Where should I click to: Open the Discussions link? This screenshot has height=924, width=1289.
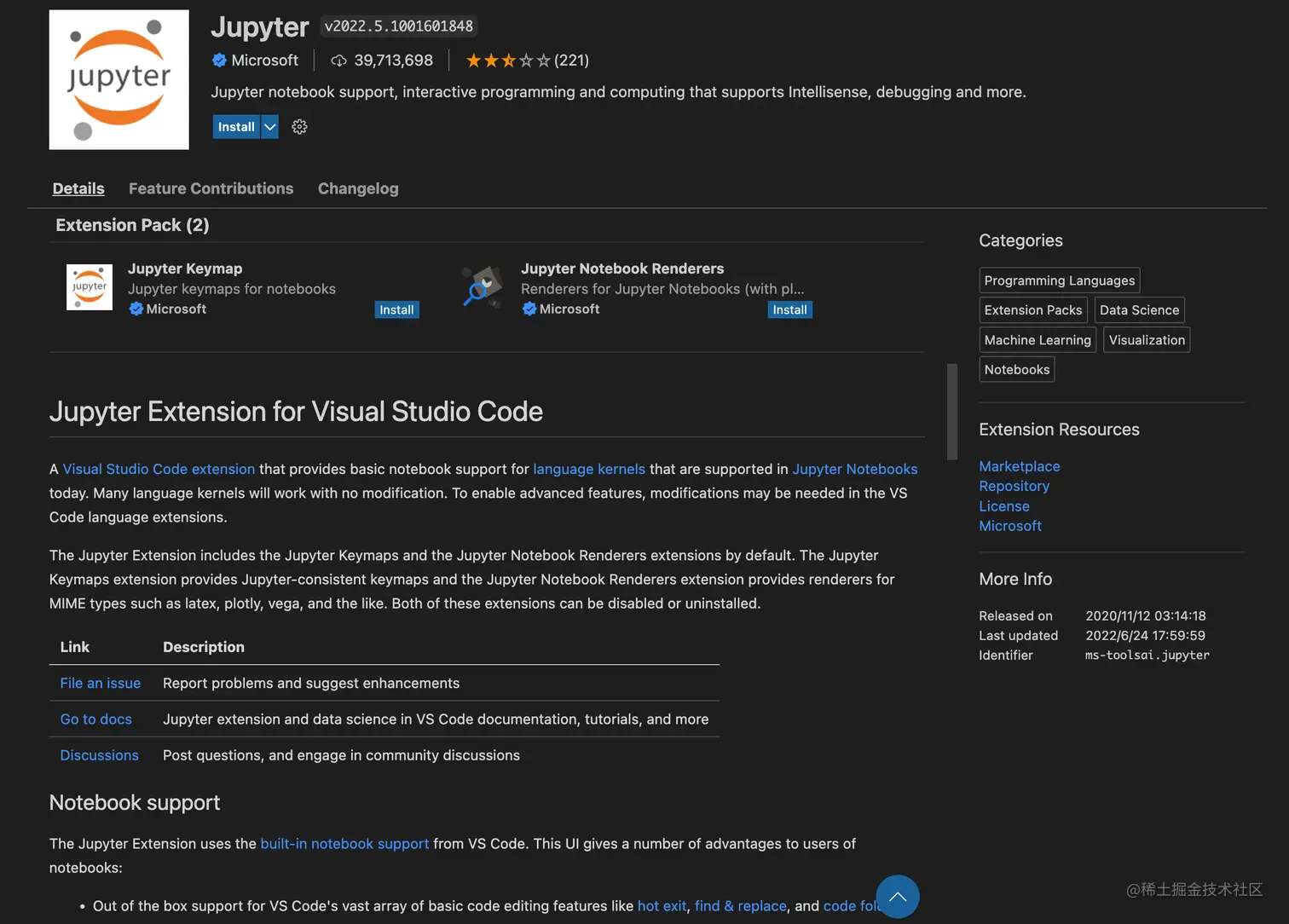(99, 755)
